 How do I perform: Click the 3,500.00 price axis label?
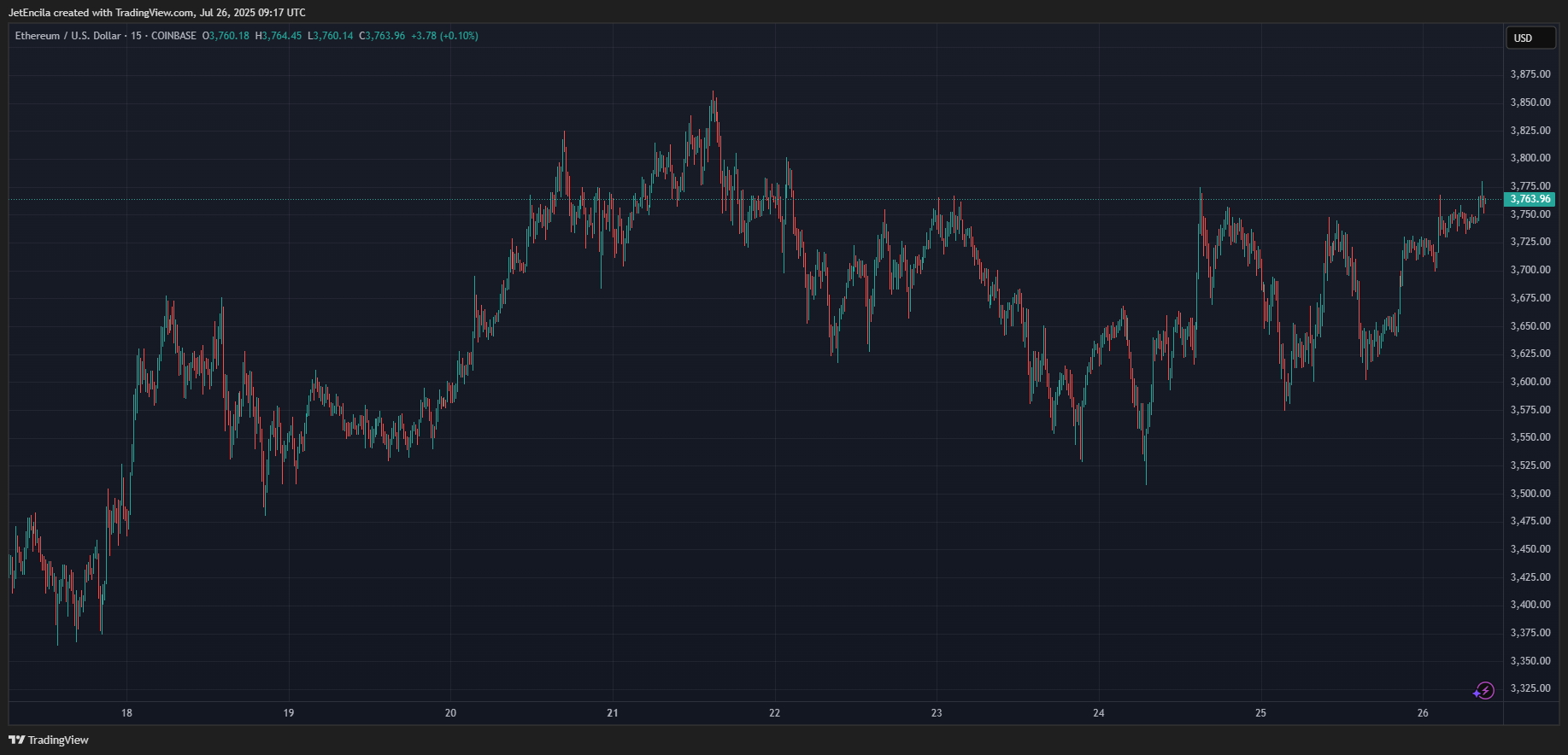click(x=1530, y=494)
